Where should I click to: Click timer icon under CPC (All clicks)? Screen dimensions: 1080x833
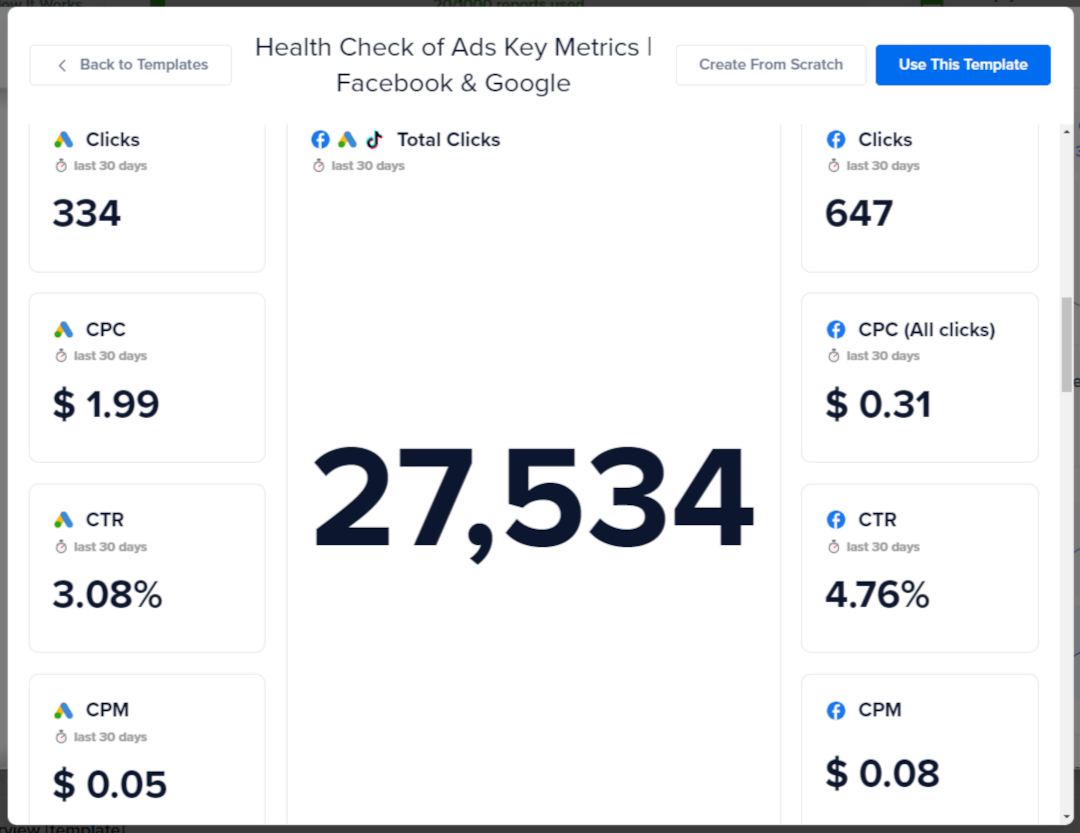[x=833, y=356]
